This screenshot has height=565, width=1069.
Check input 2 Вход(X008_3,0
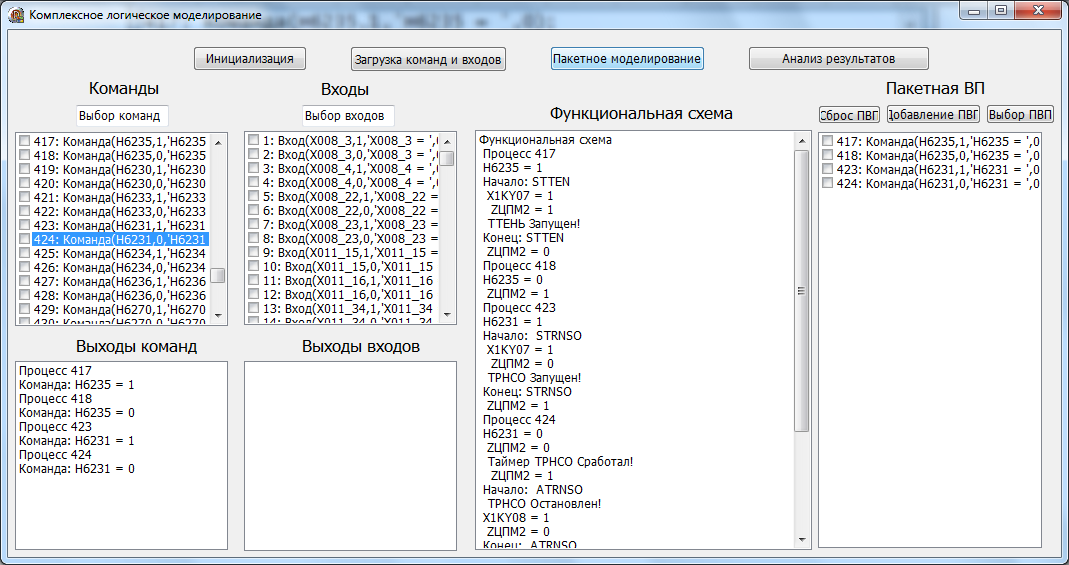click(x=254, y=154)
